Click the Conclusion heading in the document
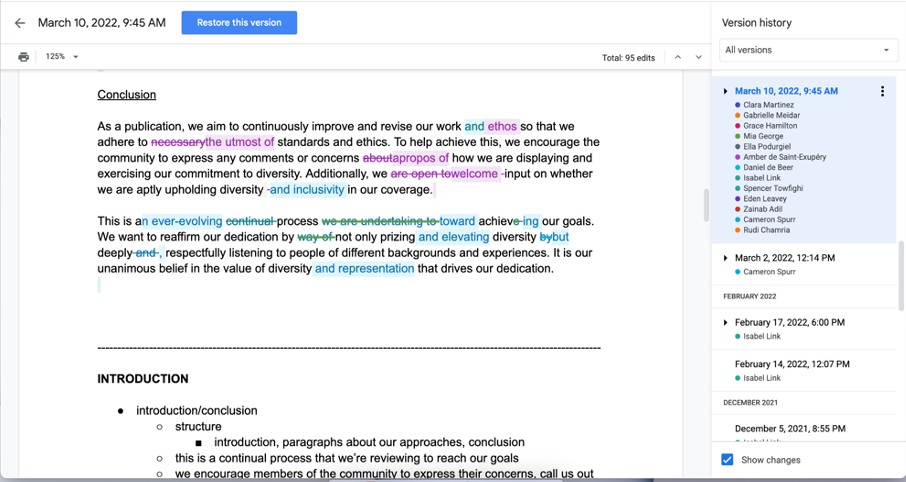Screen dimensions: 906x482 click(x=127, y=95)
